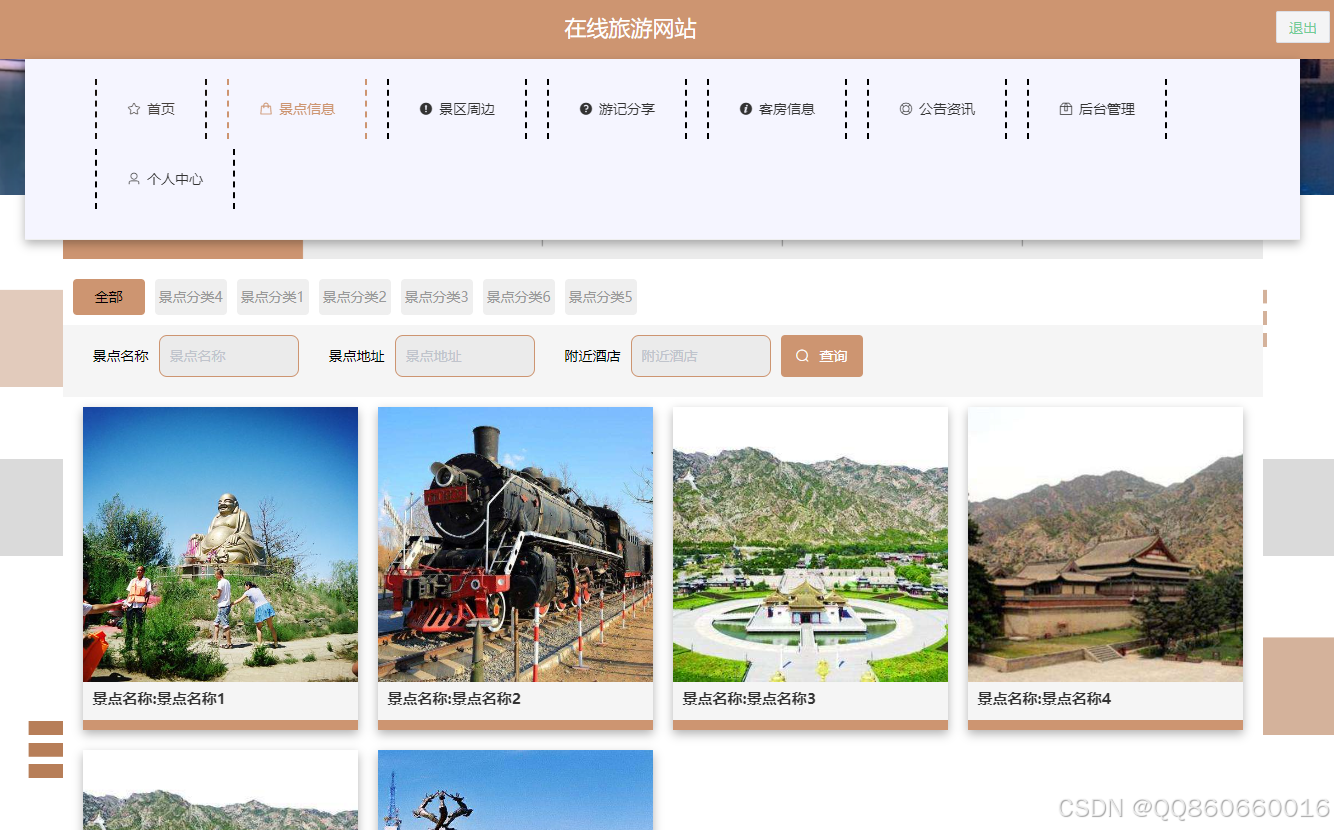Click the star icon beside 首页
The width and height of the screenshot is (1334, 830).
coord(134,109)
